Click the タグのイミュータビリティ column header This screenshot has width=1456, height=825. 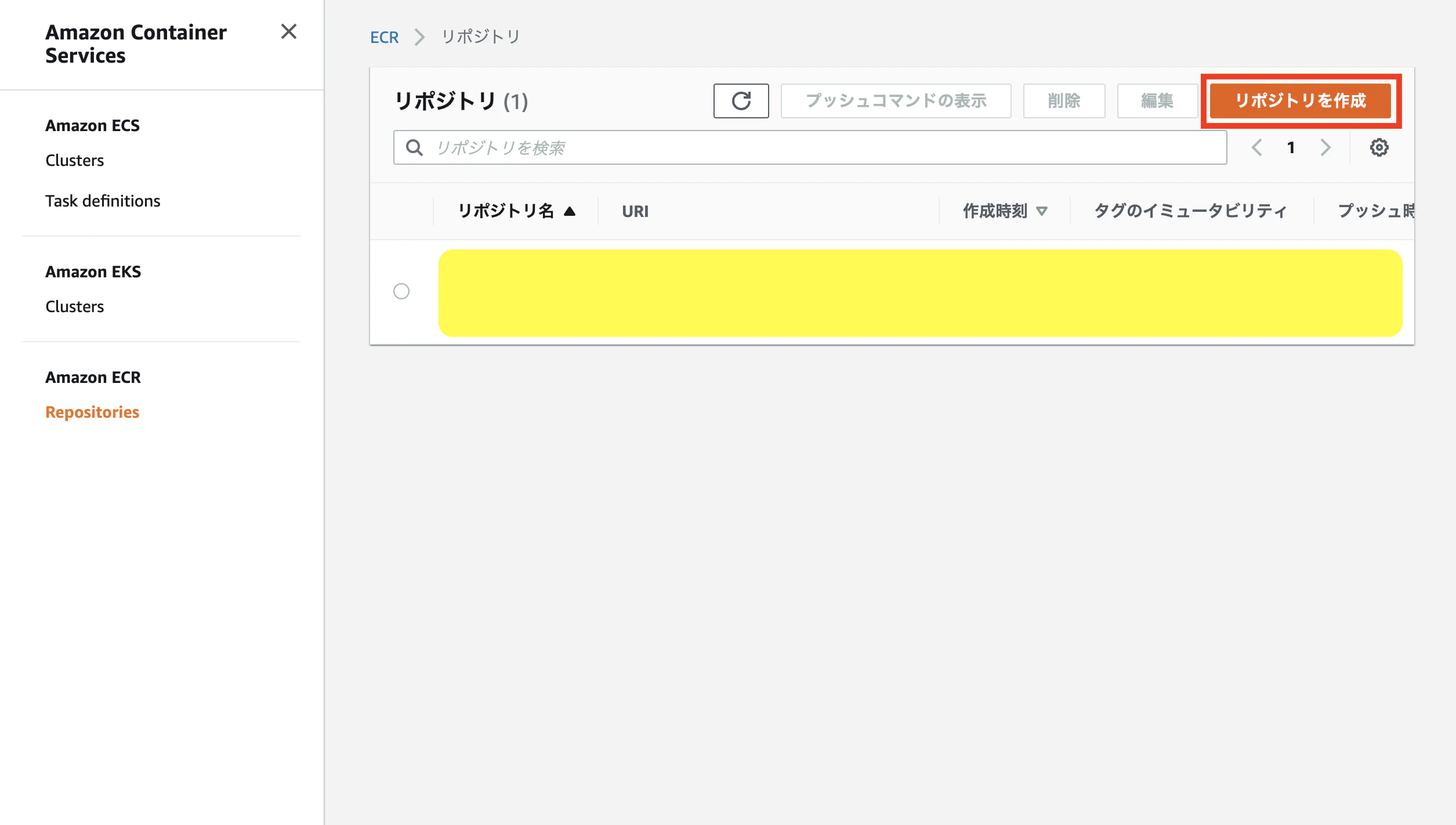[x=1191, y=211]
